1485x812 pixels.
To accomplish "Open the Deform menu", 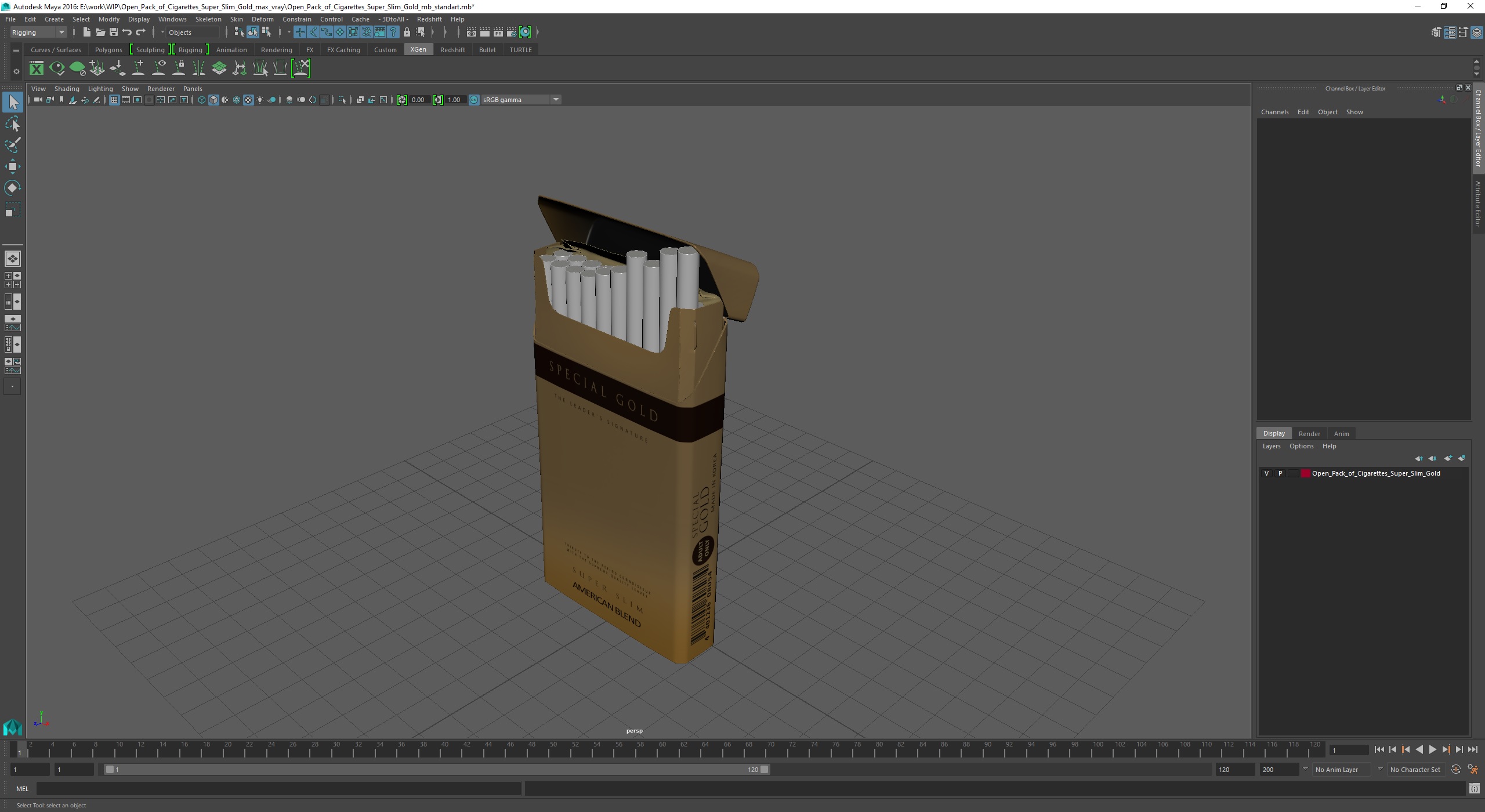I will coord(262,19).
